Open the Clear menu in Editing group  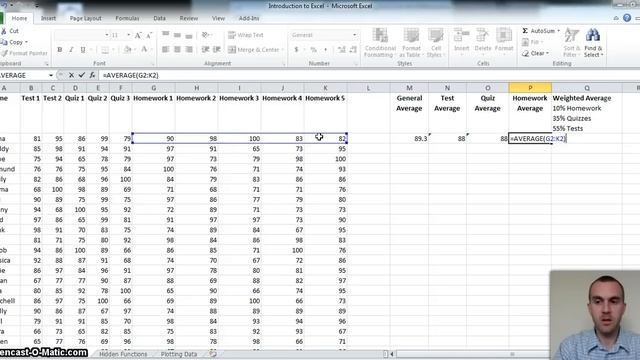click(536, 53)
